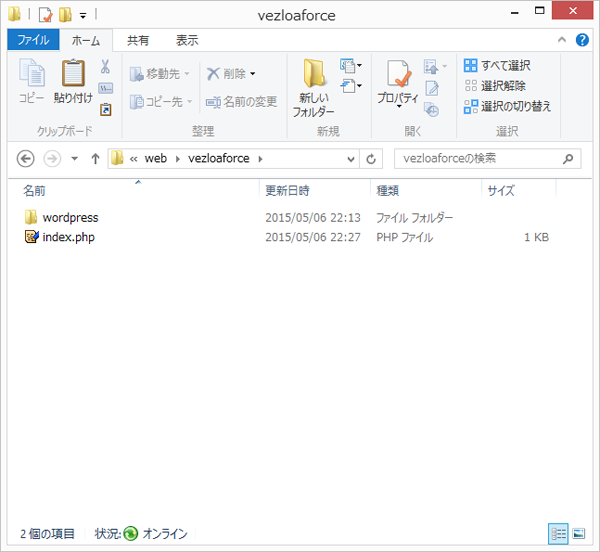
Task: Open the Easy access dropdown
Action: click(351, 86)
